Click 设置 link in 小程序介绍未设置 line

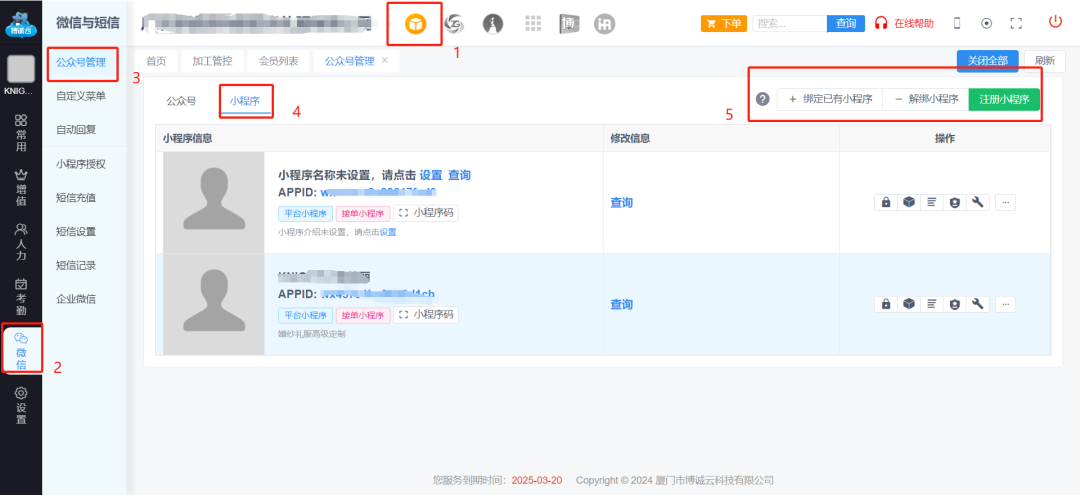388,232
